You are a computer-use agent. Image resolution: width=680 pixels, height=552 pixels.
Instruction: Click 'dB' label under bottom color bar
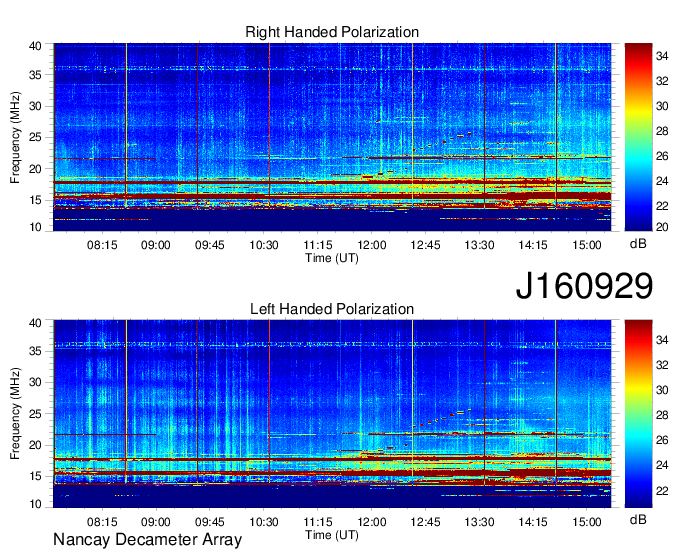click(x=638, y=519)
